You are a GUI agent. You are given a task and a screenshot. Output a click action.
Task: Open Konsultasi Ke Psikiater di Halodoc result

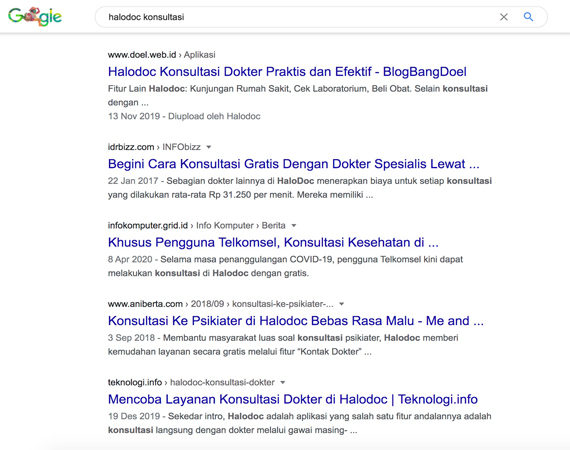point(296,321)
